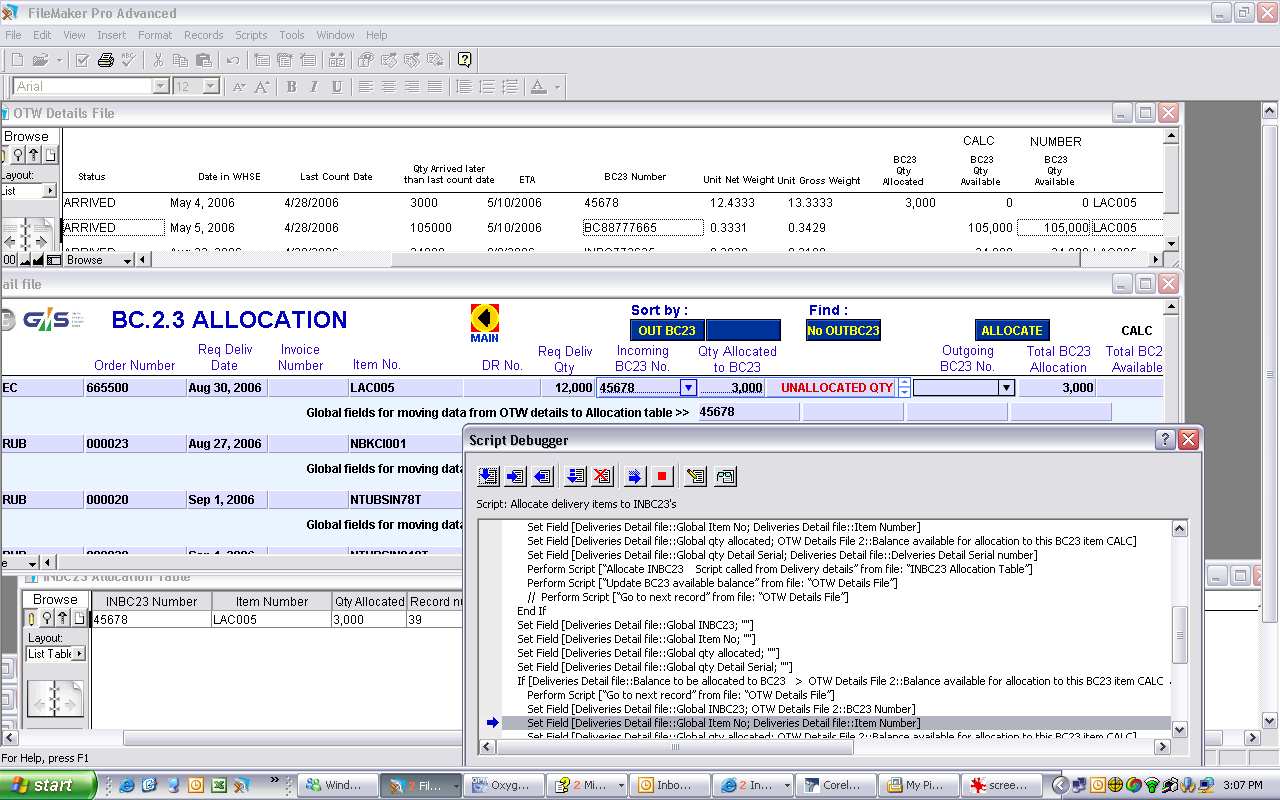Image resolution: width=1280 pixels, height=800 pixels.
Task: Open Incoming BC23 No. dropdown 45678
Action: (688, 388)
